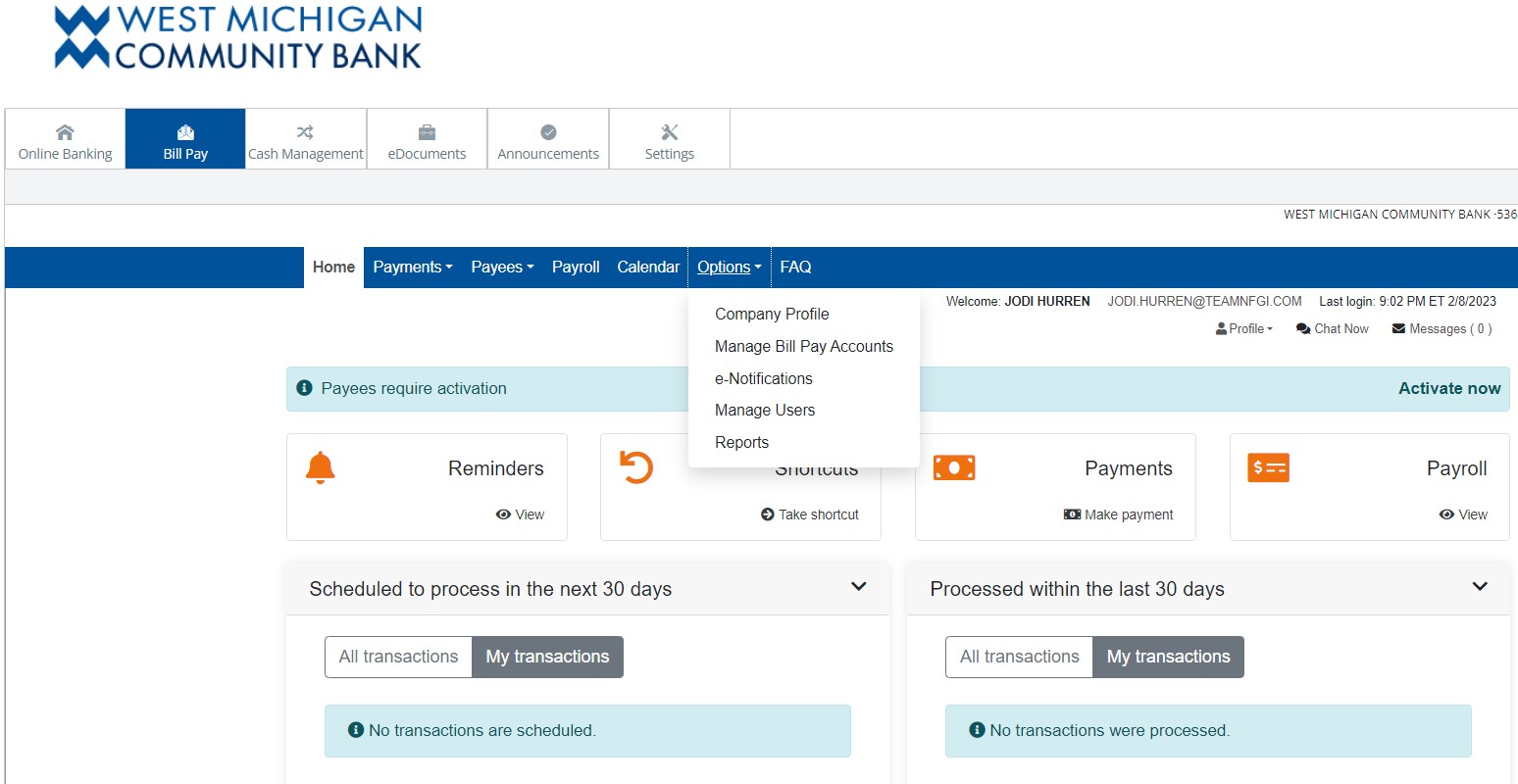Go to the Home tab

[333, 268]
